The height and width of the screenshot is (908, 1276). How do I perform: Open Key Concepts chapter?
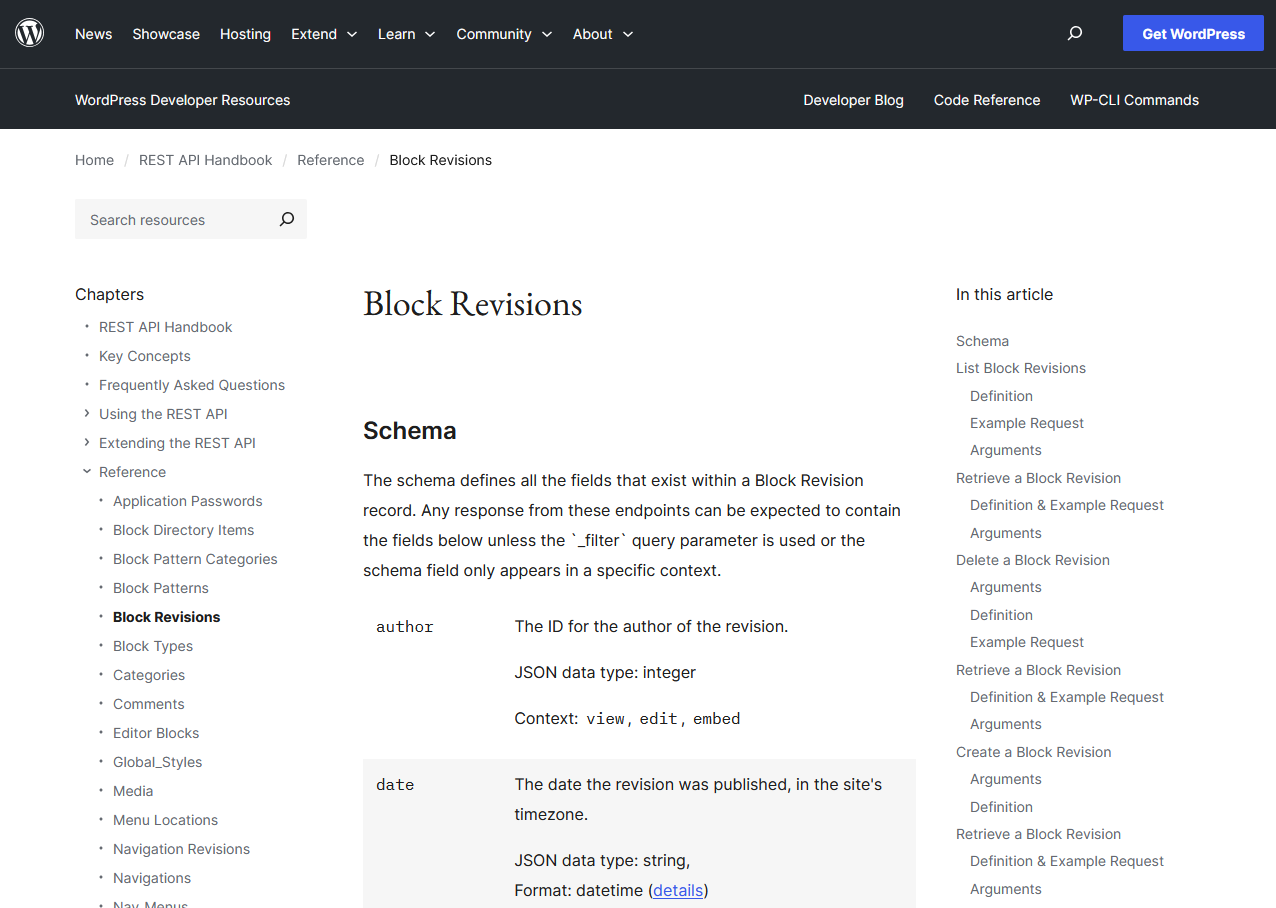pos(144,356)
